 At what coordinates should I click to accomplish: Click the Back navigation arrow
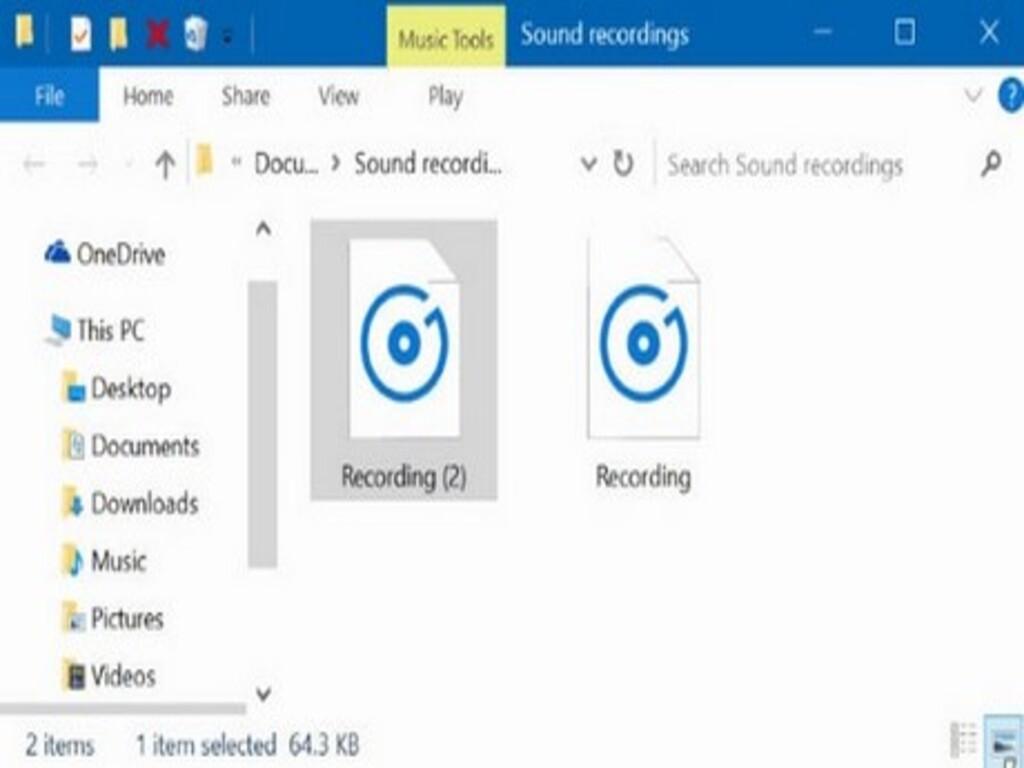[34, 165]
